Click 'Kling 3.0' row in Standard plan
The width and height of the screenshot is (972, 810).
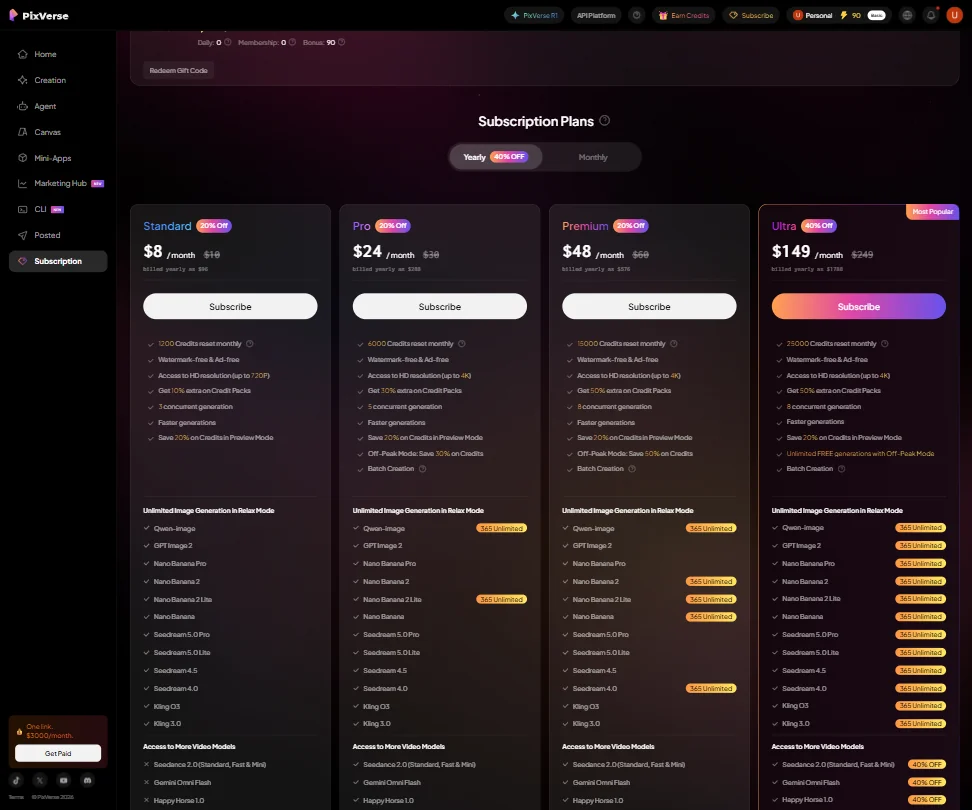(230, 723)
